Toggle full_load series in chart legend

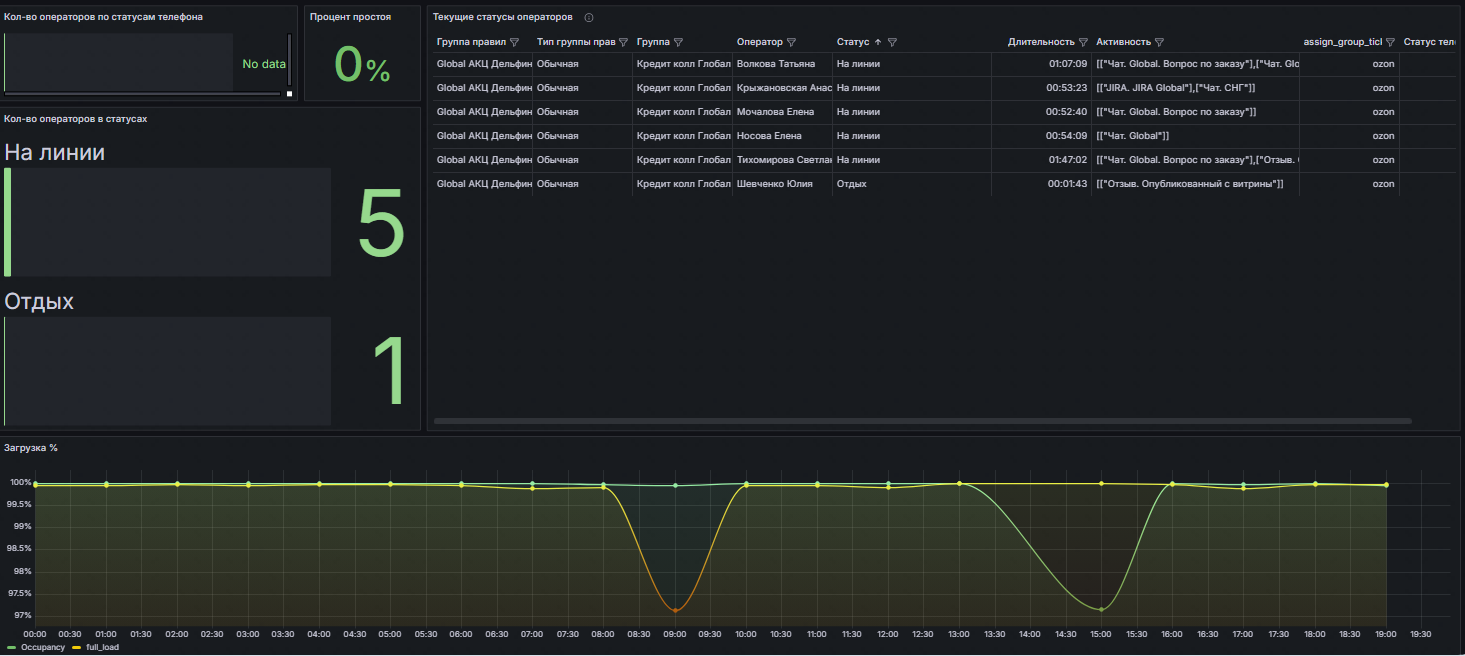click(x=100, y=648)
